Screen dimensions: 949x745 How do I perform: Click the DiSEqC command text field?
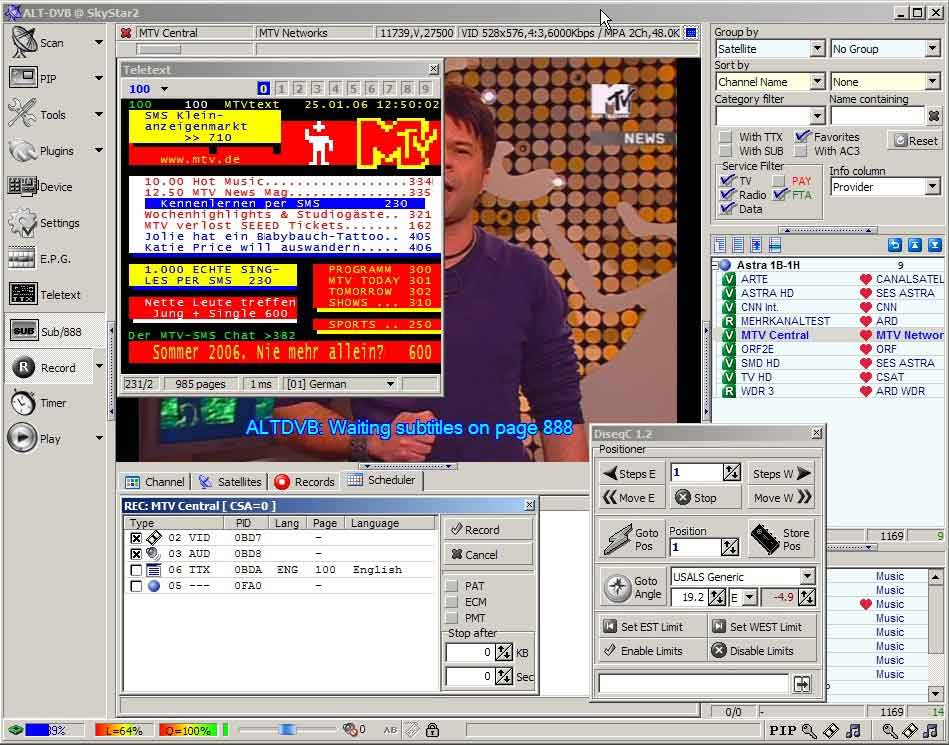click(694, 684)
